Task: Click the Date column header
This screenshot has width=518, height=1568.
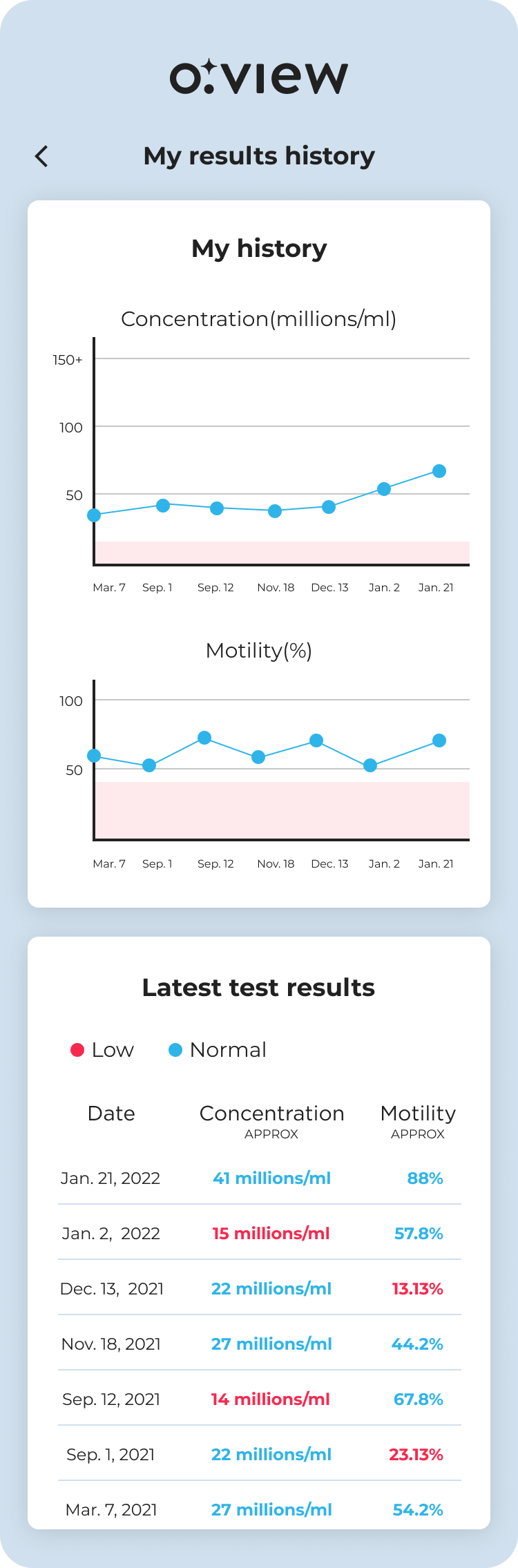Action: pyautogui.click(x=111, y=1113)
